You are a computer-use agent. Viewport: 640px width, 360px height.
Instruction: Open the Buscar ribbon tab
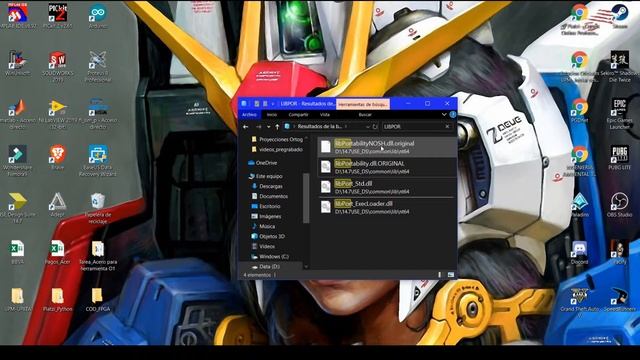(x=365, y=115)
